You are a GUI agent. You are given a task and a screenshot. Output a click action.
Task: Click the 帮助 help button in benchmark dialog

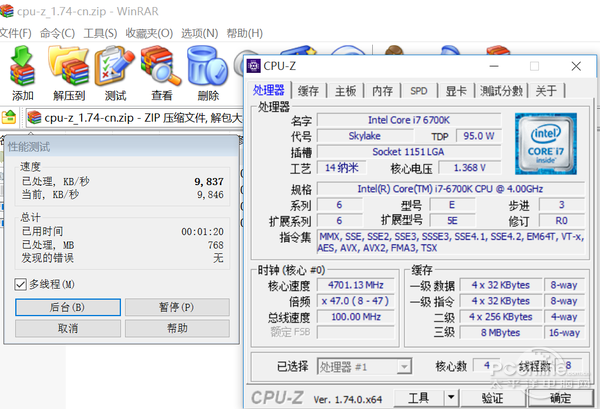pyautogui.click(x=177, y=328)
